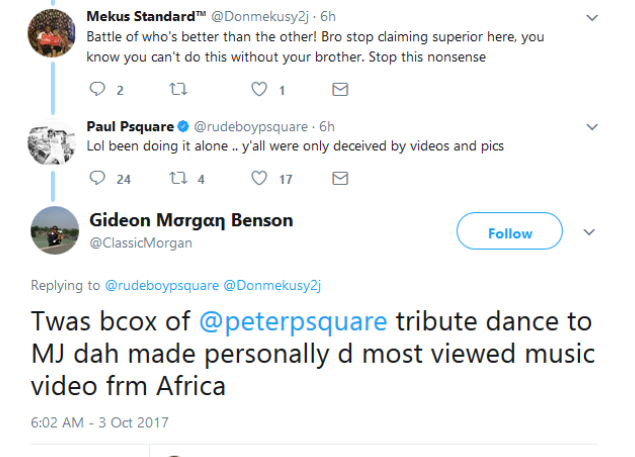
Task: Open Paul Psquare's verified badge
Action: 183,127
